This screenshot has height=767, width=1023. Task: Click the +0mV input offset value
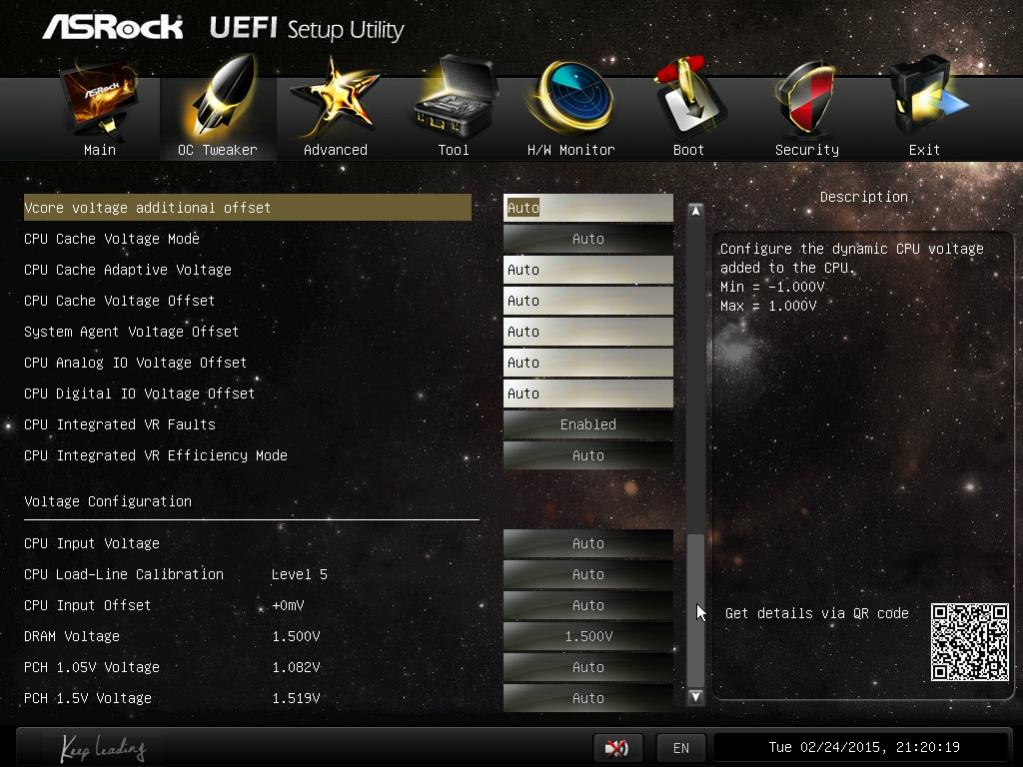click(288, 605)
